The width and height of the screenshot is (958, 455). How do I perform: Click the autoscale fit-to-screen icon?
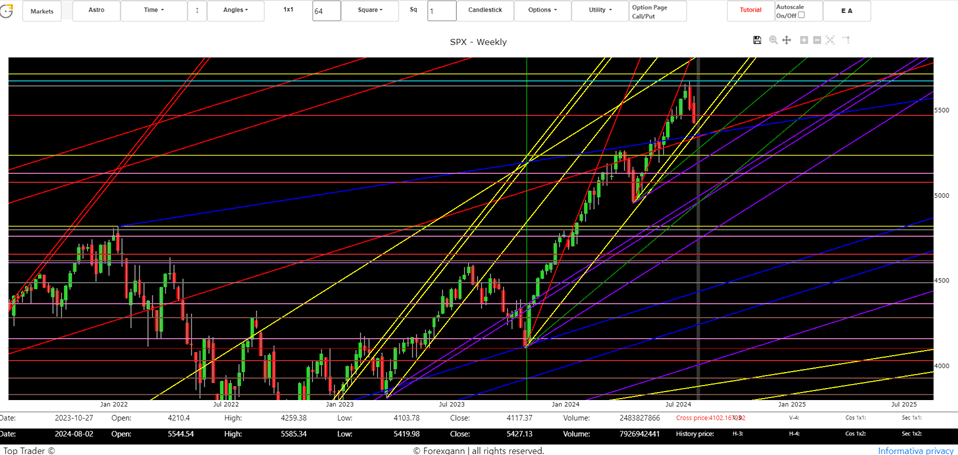[x=831, y=40]
